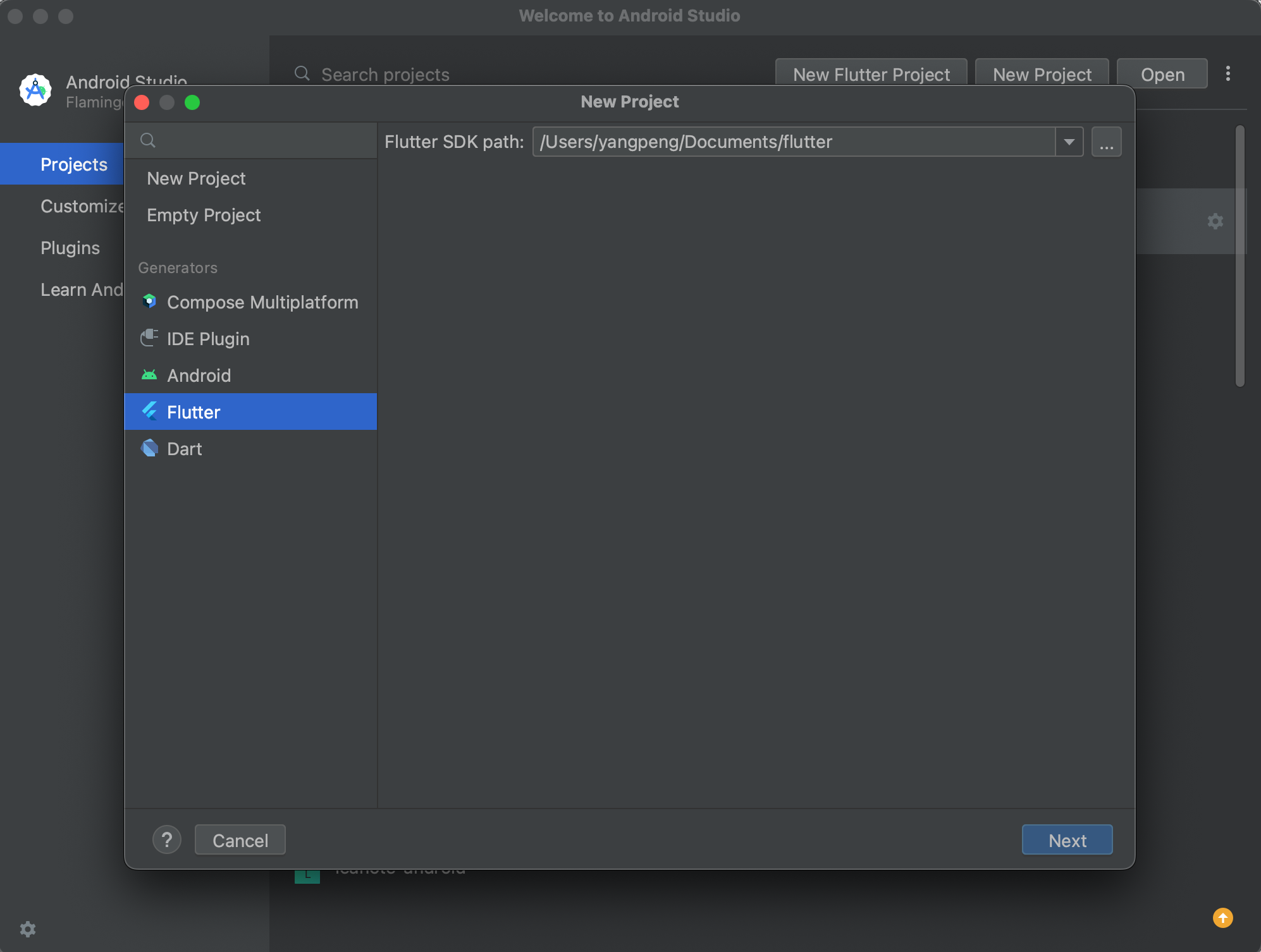
Task: Click the three-dot more options icon
Action: coord(1227,74)
